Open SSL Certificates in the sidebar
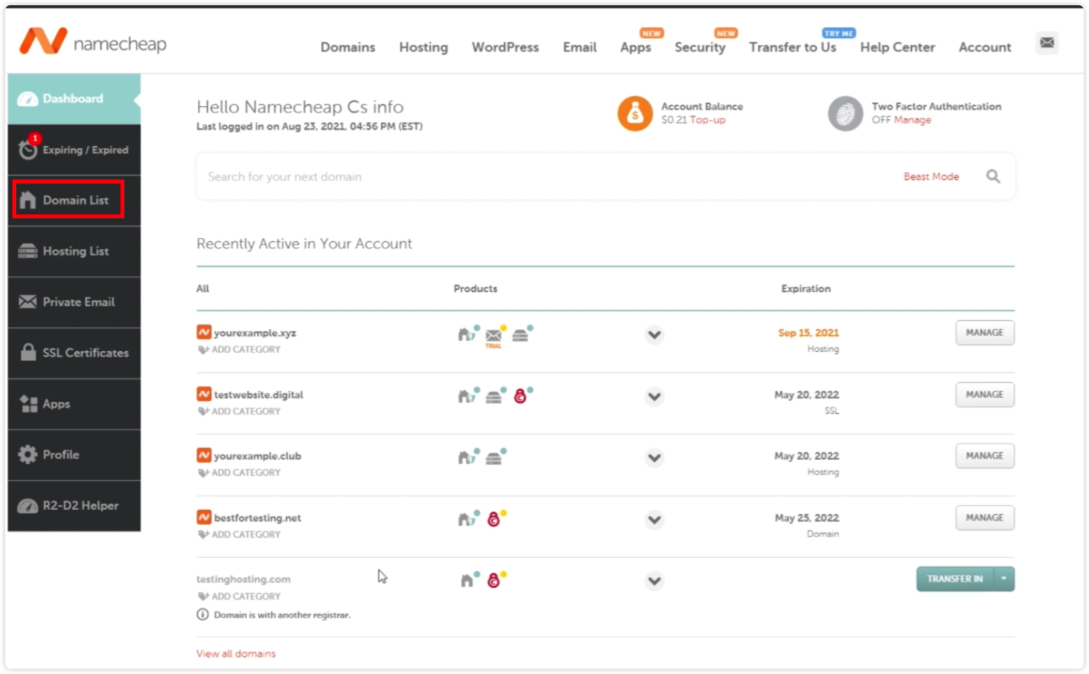The image size is (1089, 674). tap(74, 352)
